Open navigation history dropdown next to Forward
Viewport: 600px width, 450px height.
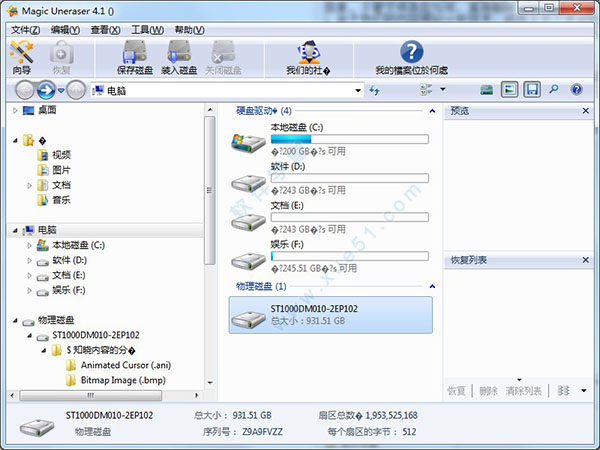pyautogui.click(x=61, y=91)
